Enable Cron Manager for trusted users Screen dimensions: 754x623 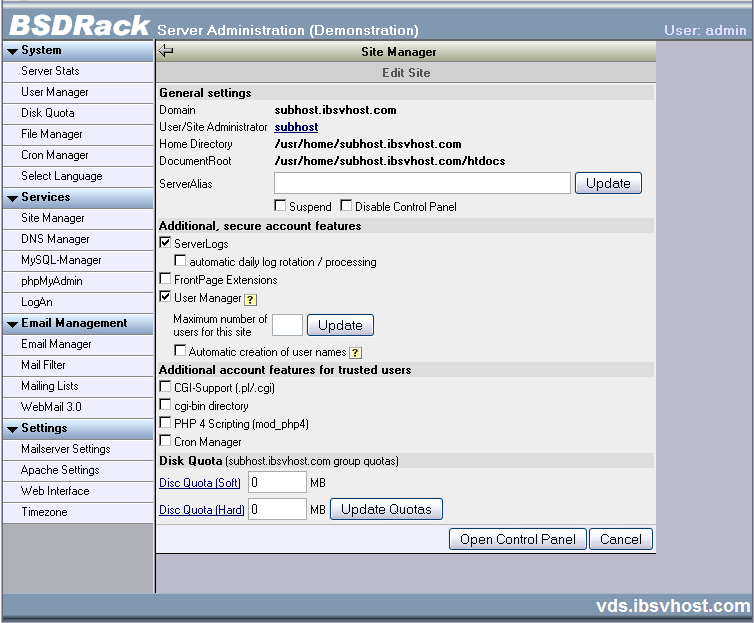(x=165, y=440)
